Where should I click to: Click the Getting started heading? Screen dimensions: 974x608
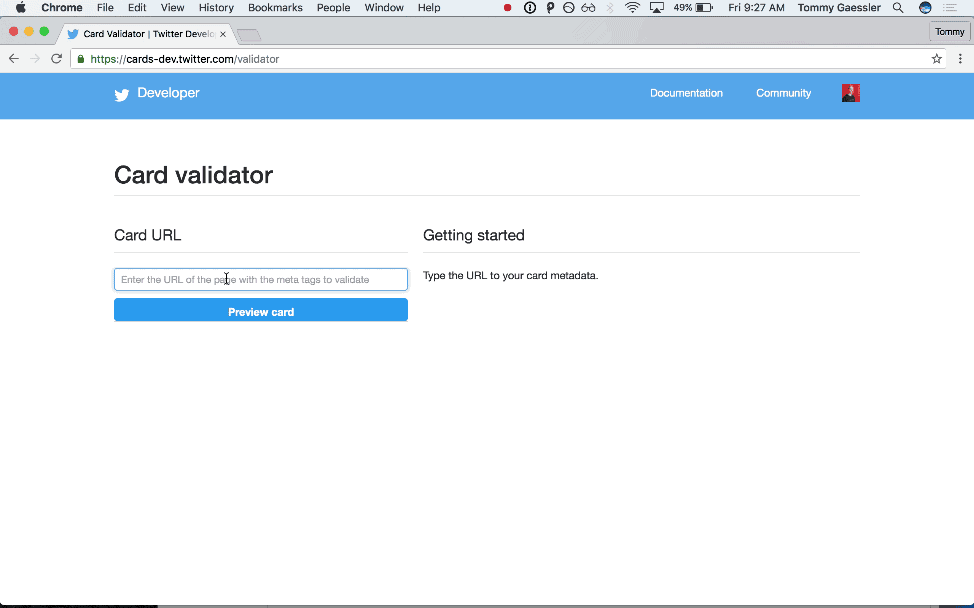[474, 235]
